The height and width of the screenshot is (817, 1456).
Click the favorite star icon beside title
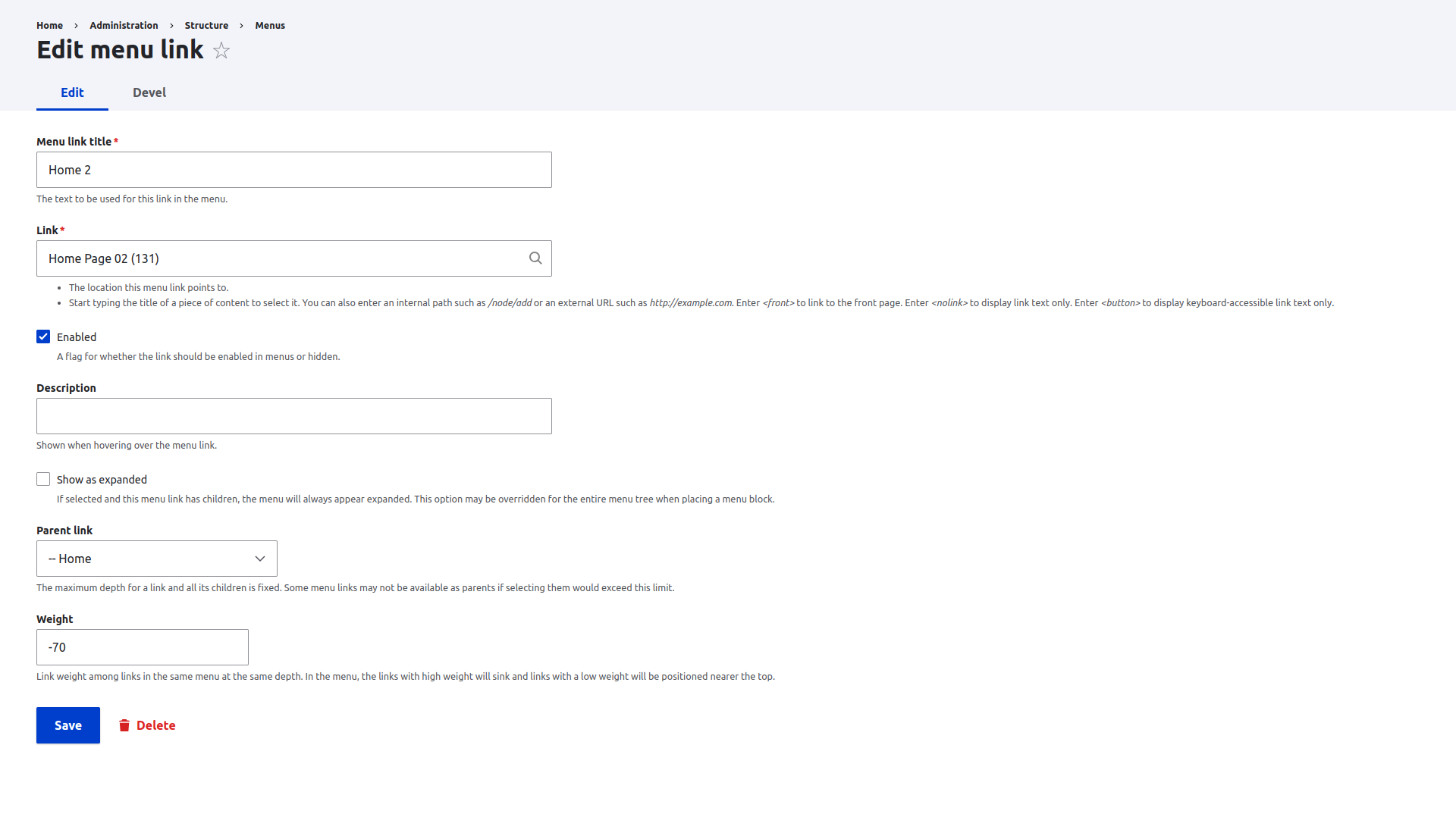point(221,51)
